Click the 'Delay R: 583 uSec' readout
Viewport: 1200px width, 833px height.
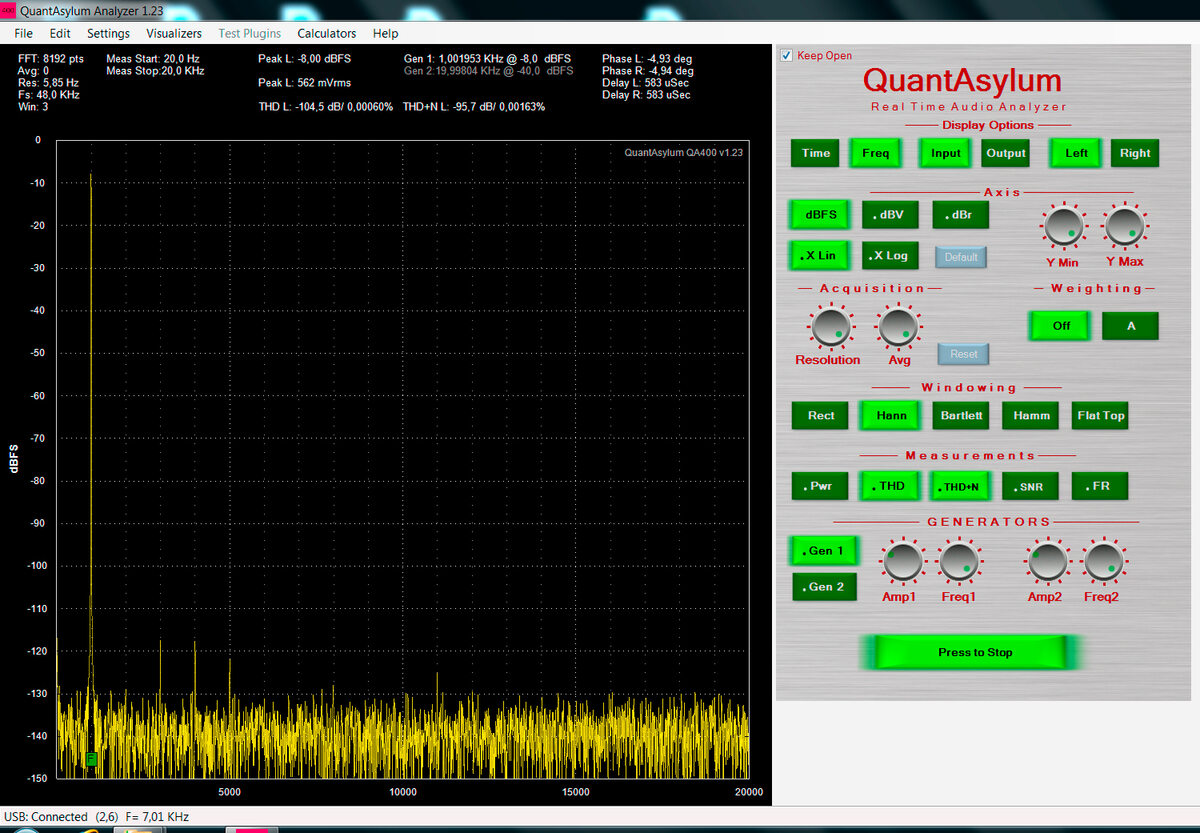(646, 95)
